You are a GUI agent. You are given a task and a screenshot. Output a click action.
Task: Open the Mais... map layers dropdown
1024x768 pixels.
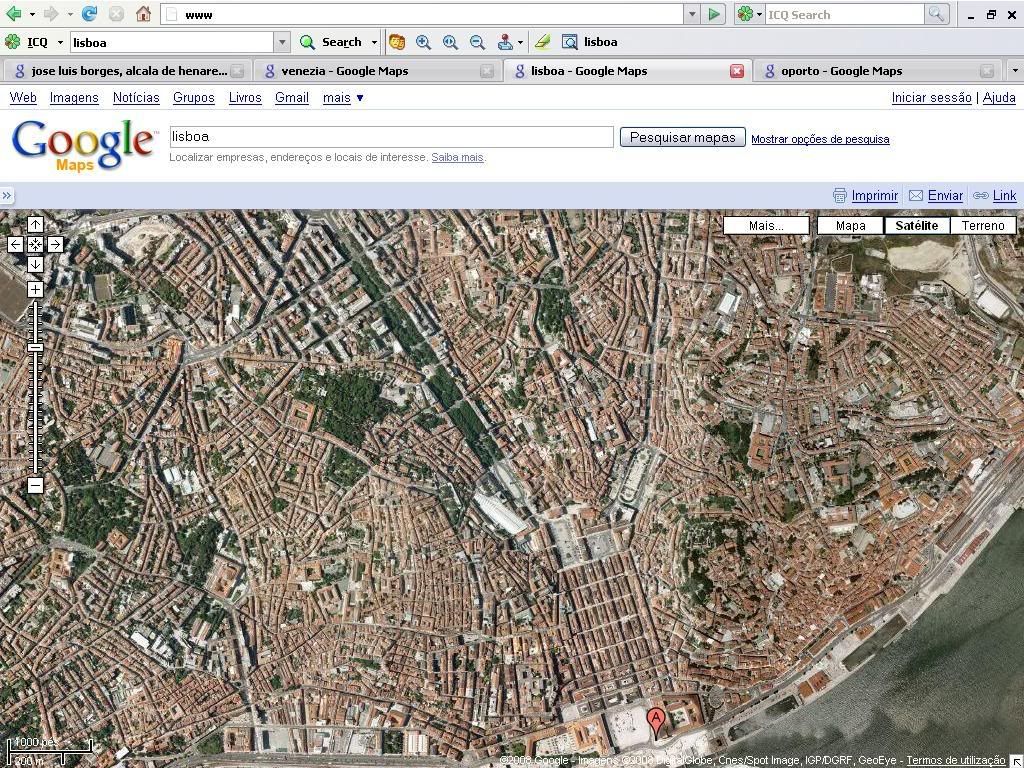point(766,225)
